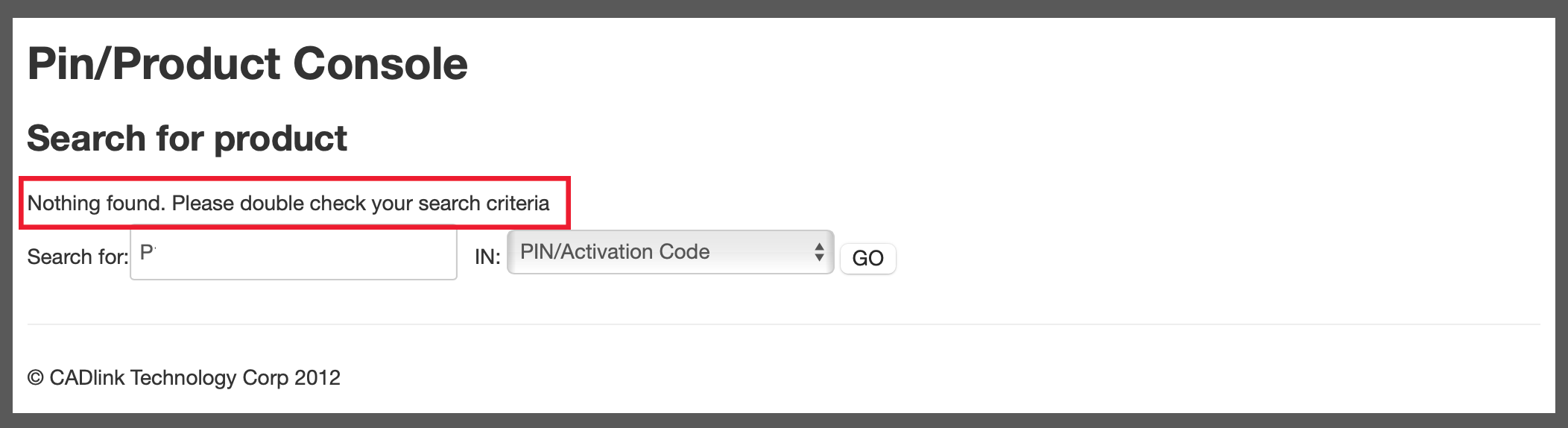The width and height of the screenshot is (1568, 428).
Task: Click the typed "P" in search box
Action: [x=147, y=252]
